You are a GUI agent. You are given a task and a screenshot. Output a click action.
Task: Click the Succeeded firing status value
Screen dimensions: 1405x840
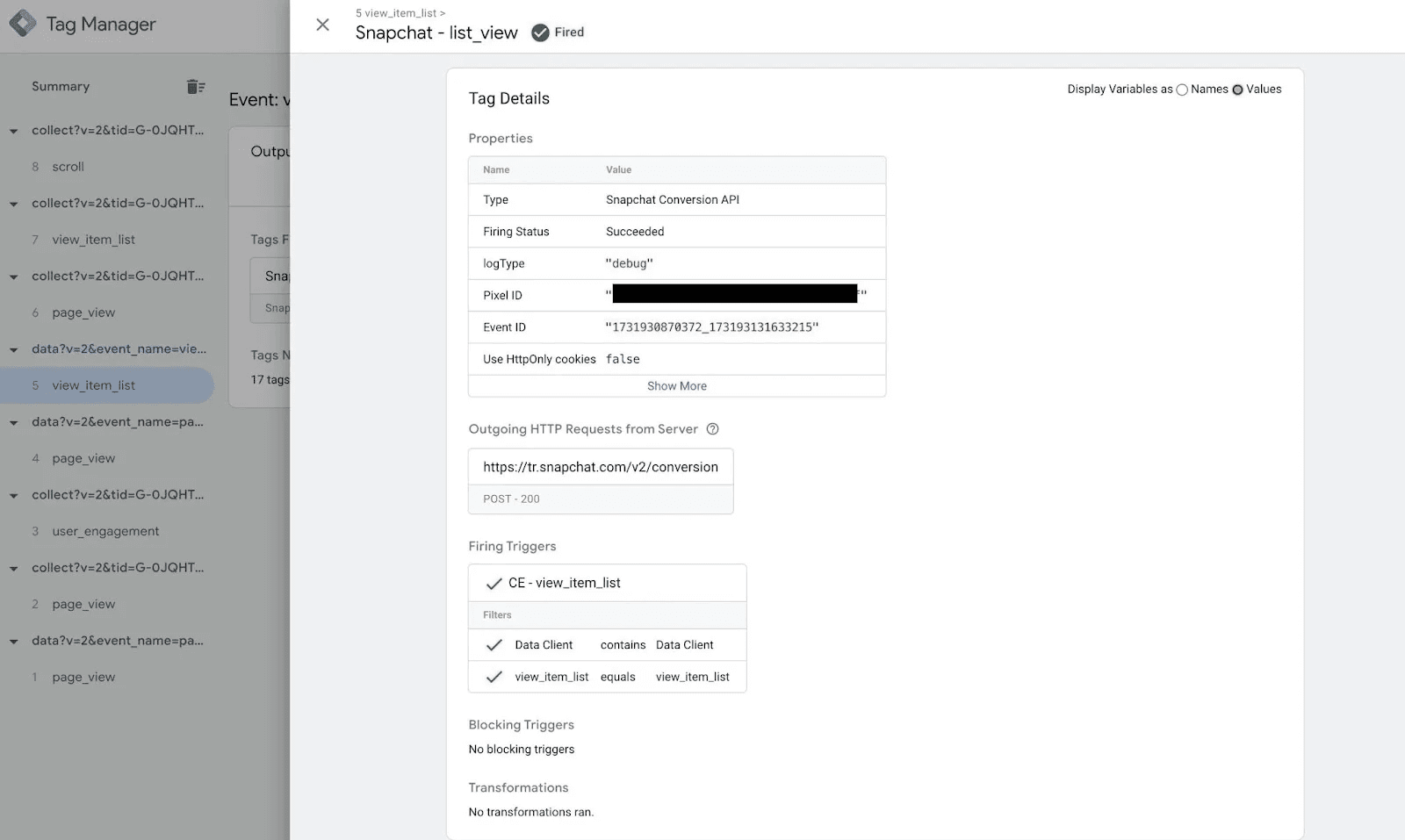click(635, 232)
